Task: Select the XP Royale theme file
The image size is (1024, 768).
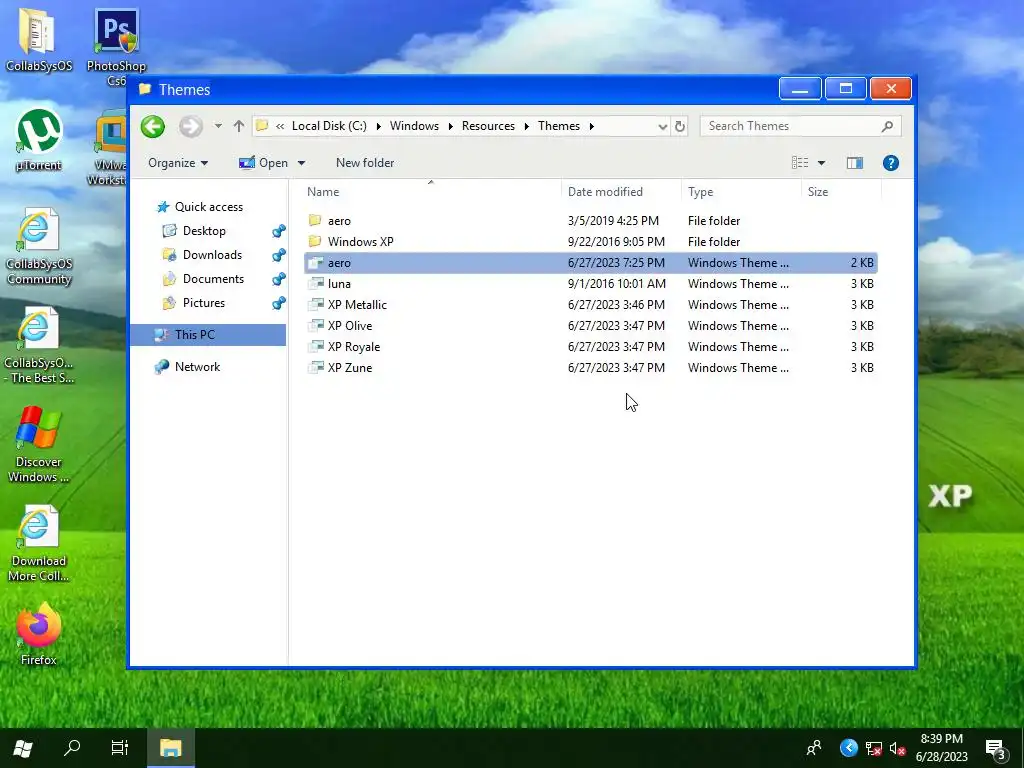Action: pos(591,346)
